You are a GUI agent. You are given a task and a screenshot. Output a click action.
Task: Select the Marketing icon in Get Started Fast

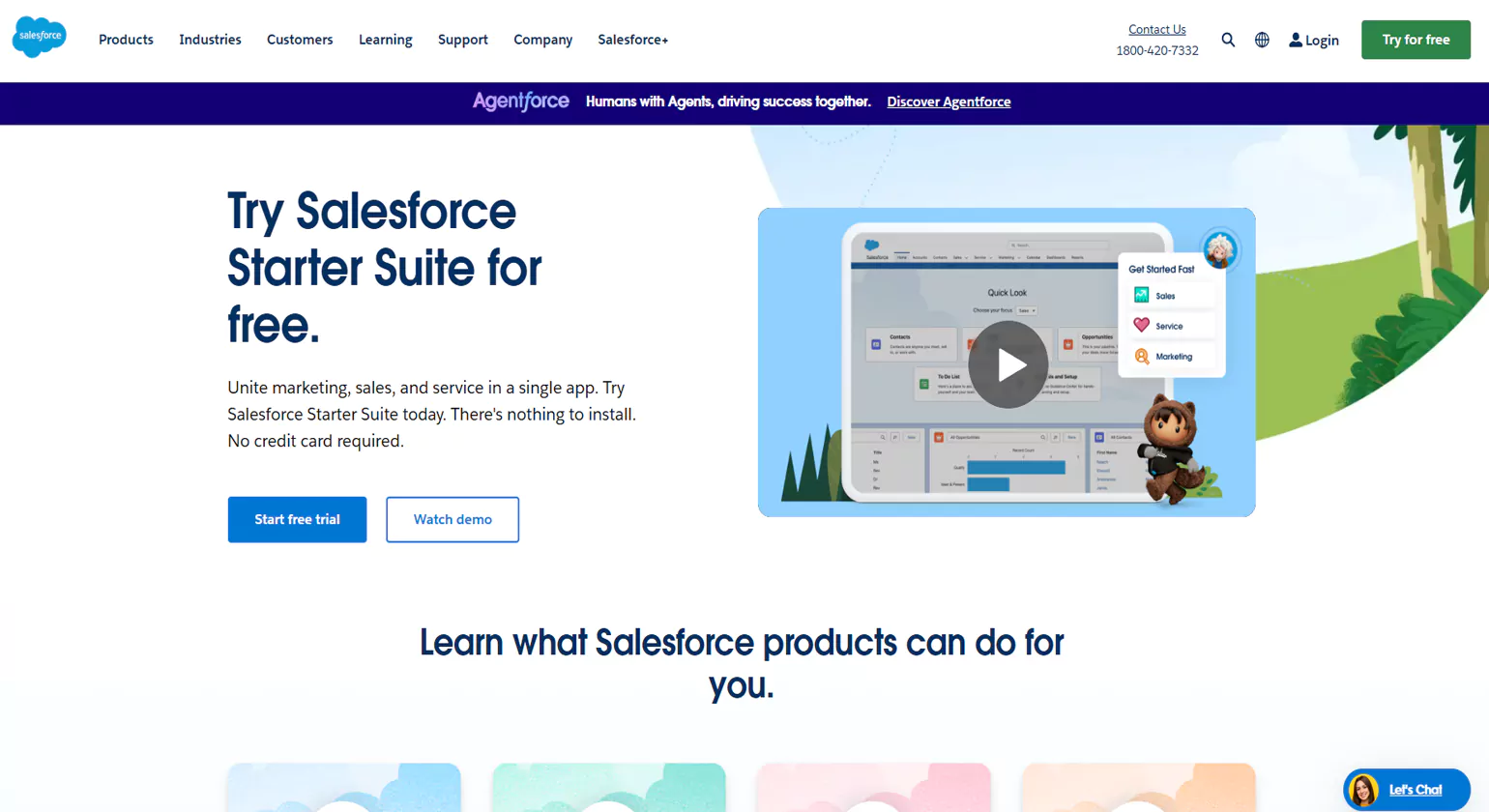pyautogui.click(x=1144, y=356)
